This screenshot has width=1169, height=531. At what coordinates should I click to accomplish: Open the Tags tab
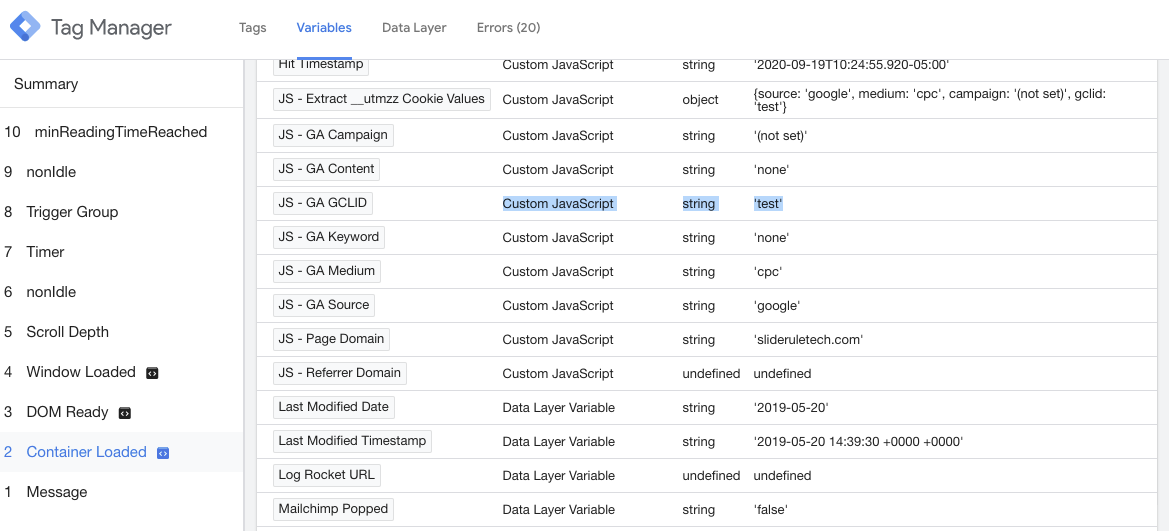(x=252, y=28)
